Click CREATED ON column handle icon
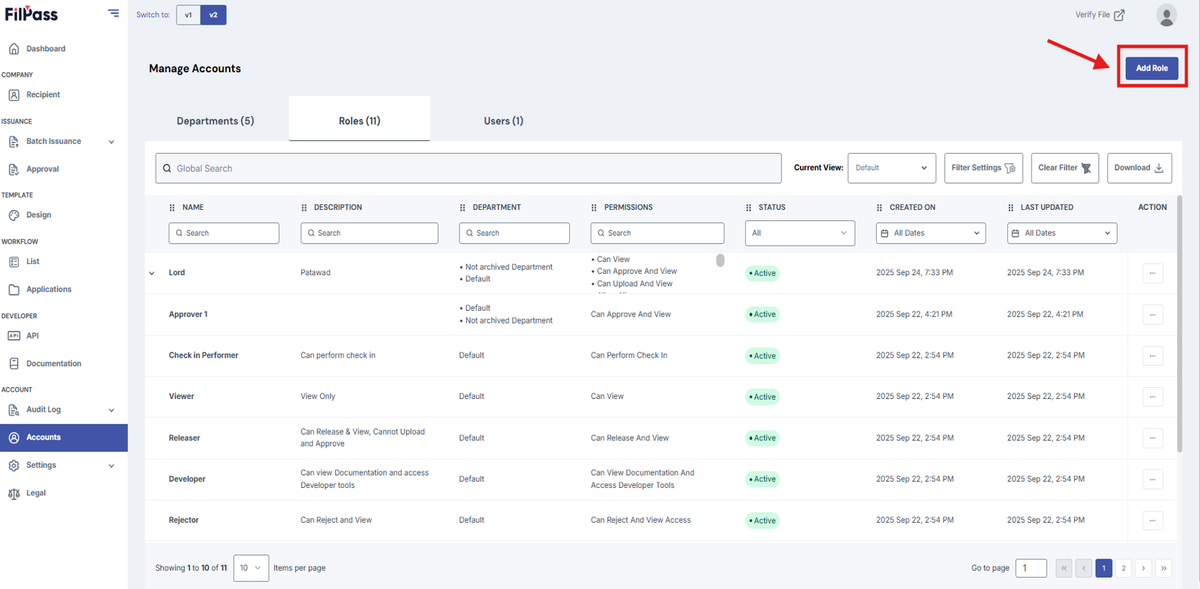Viewport: 1200px width, 589px height. coord(880,208)
